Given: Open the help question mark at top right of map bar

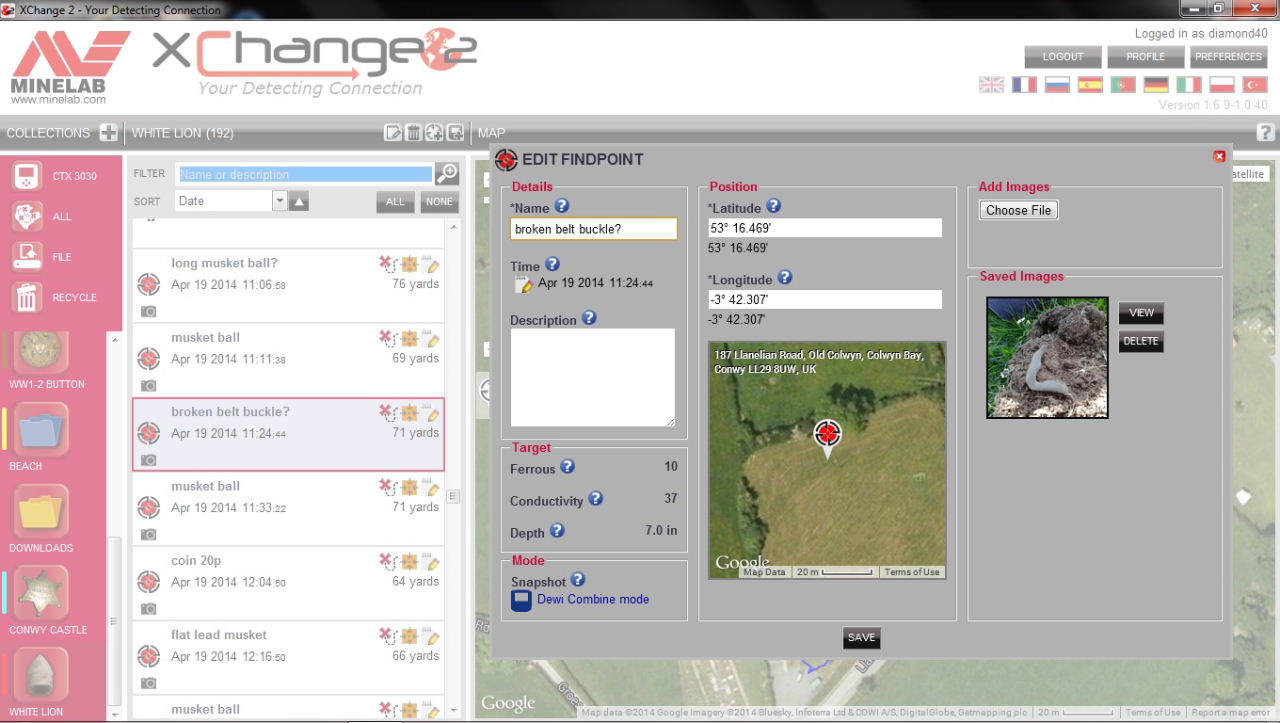Looking at the screenshot, I should click(1264, 132).
